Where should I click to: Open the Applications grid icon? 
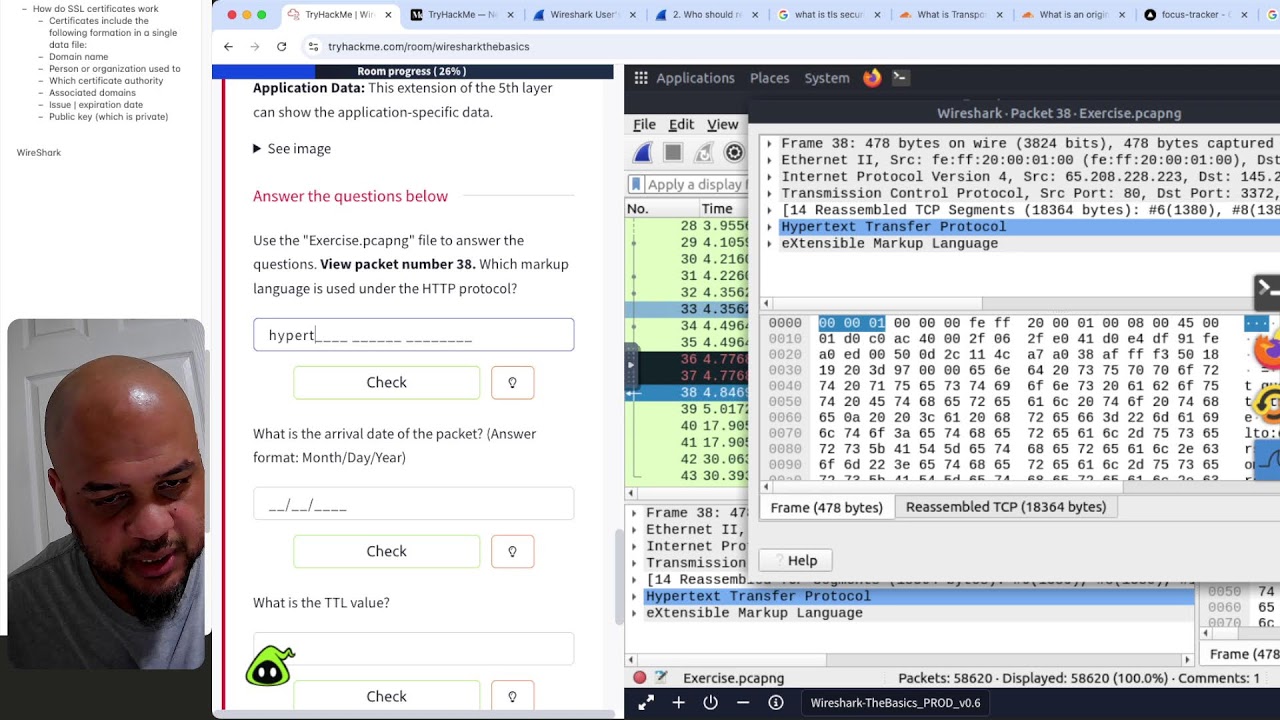coord(641,77)
